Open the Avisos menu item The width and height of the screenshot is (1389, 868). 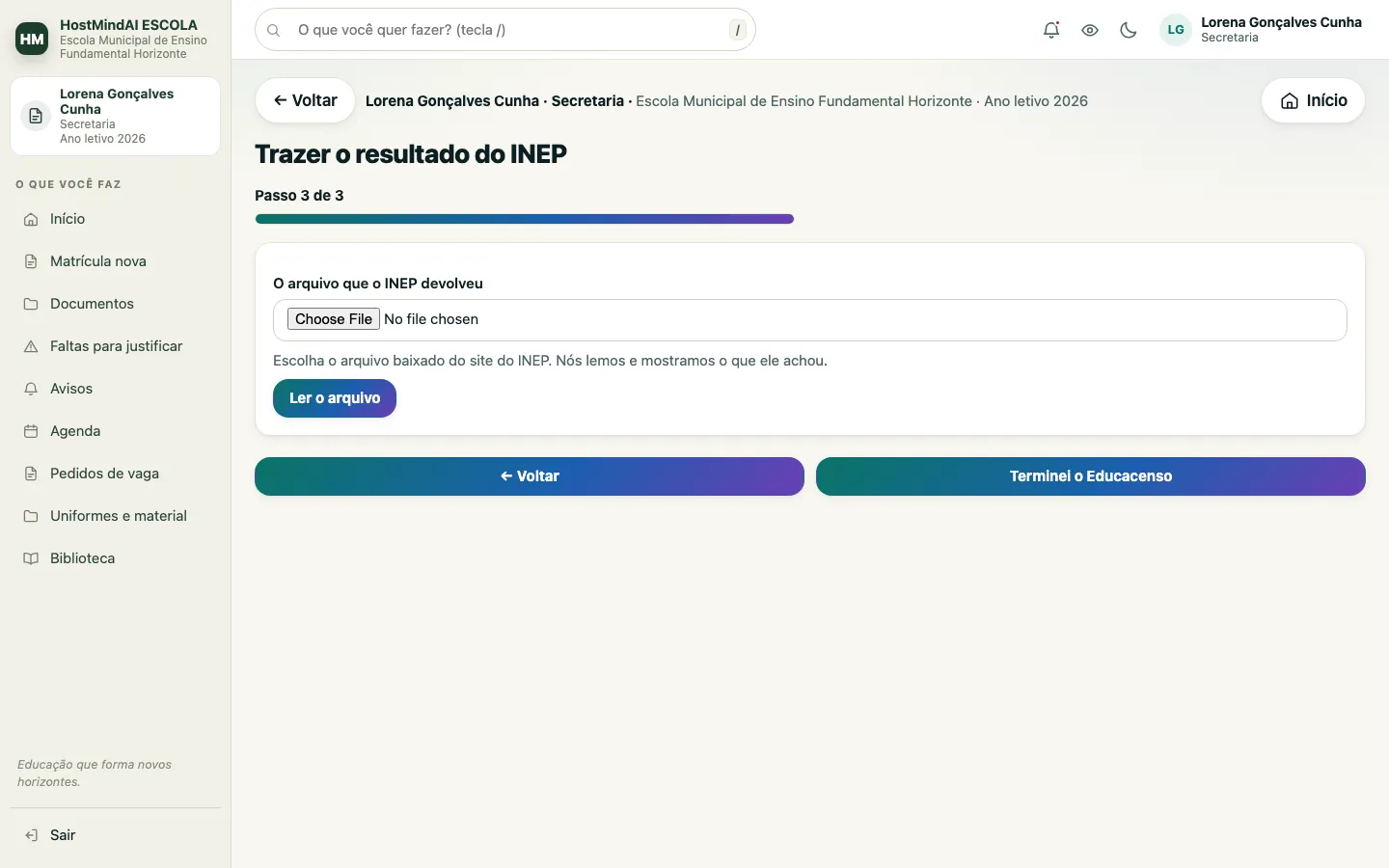[116, 389]
